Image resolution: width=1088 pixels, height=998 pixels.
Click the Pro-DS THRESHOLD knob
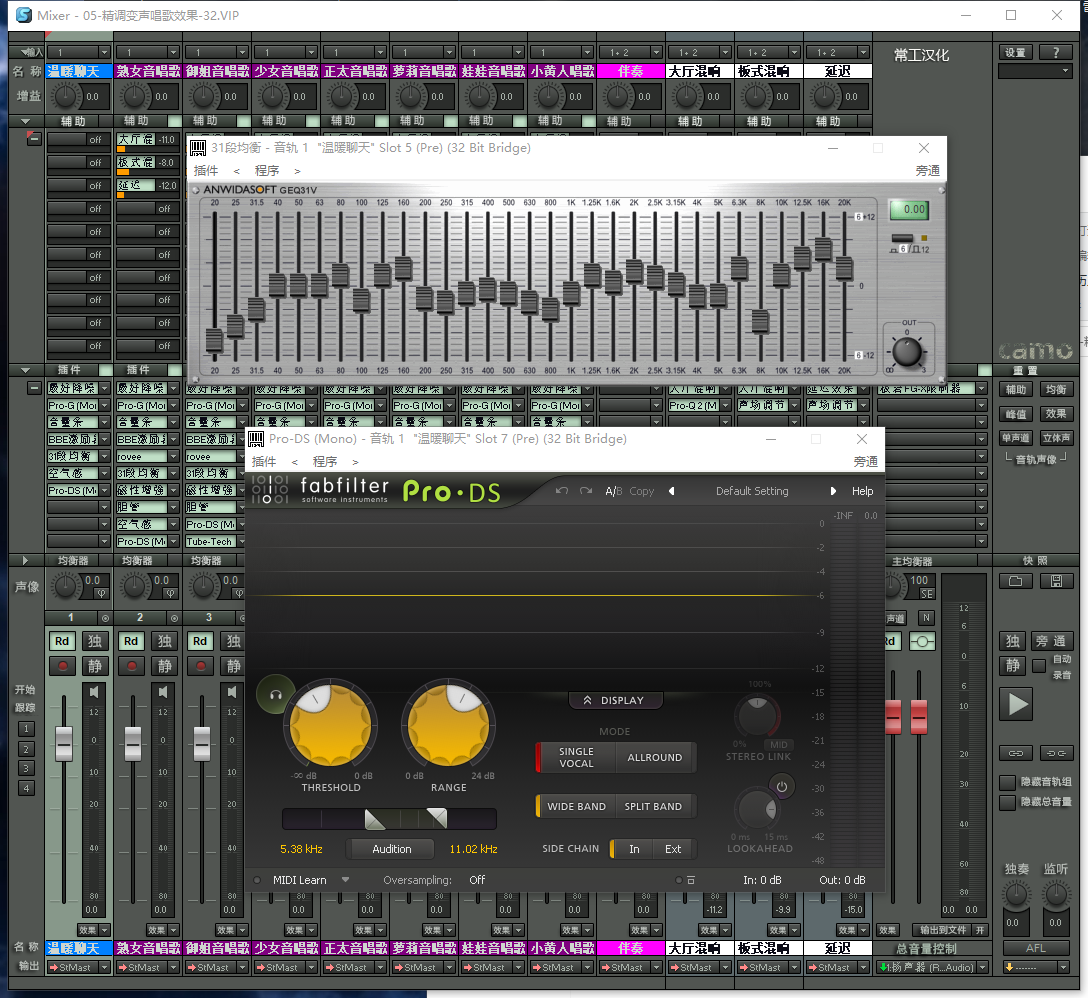point(330,725)
